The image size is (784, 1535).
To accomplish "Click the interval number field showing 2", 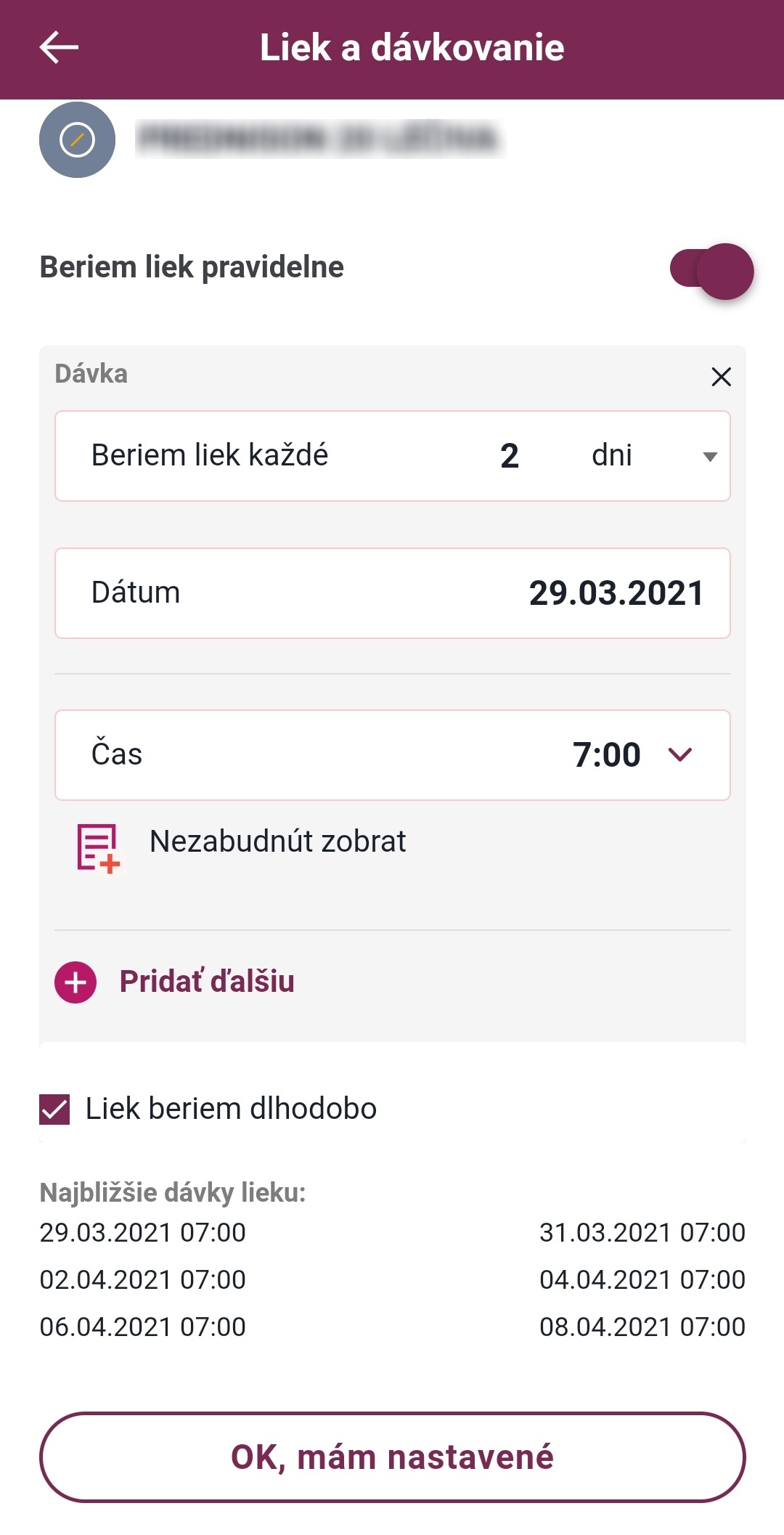I will (510, 456).
